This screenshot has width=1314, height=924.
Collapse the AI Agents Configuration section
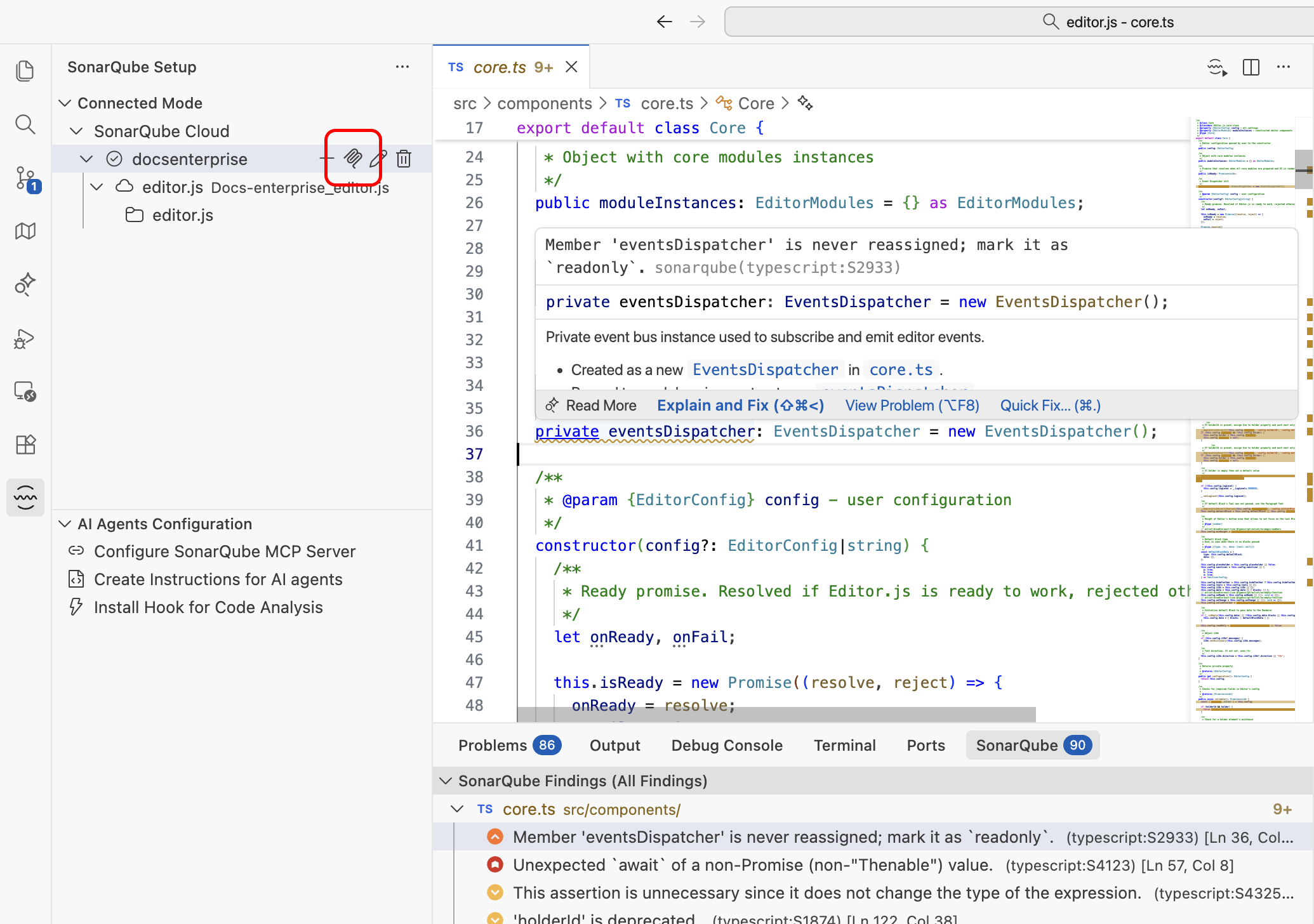[65, 524]
